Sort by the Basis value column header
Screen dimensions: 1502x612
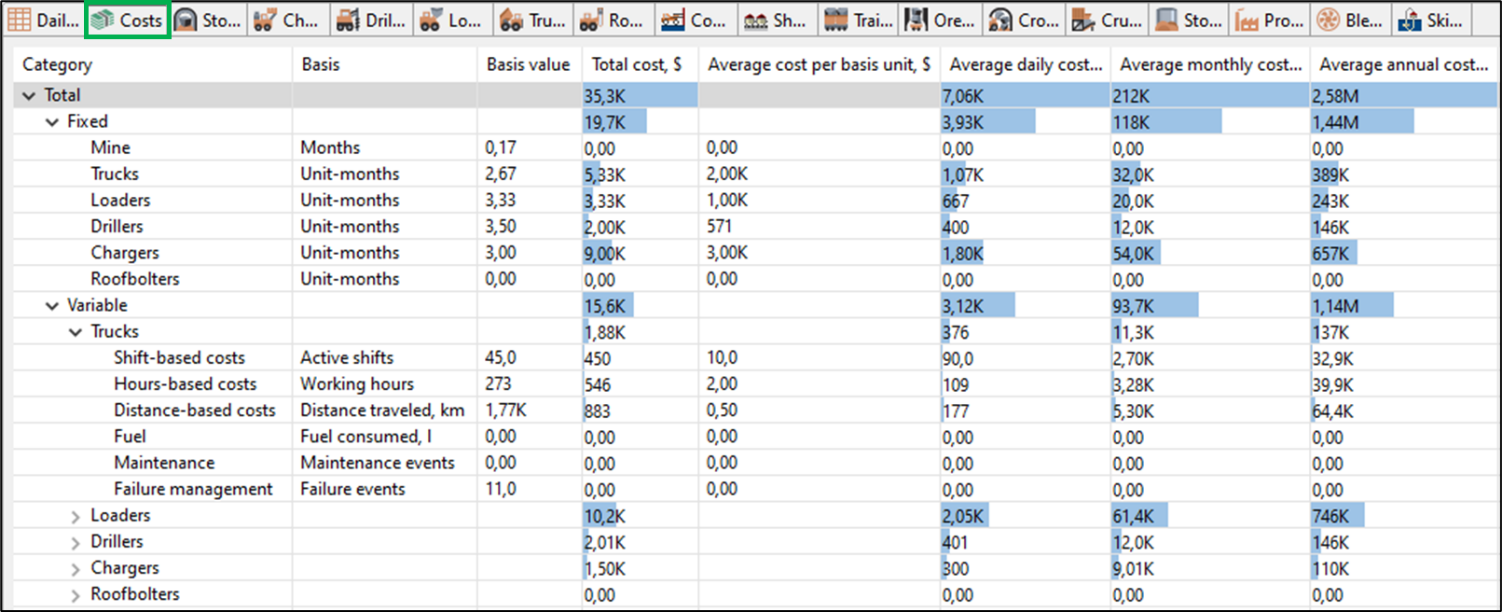529,65
